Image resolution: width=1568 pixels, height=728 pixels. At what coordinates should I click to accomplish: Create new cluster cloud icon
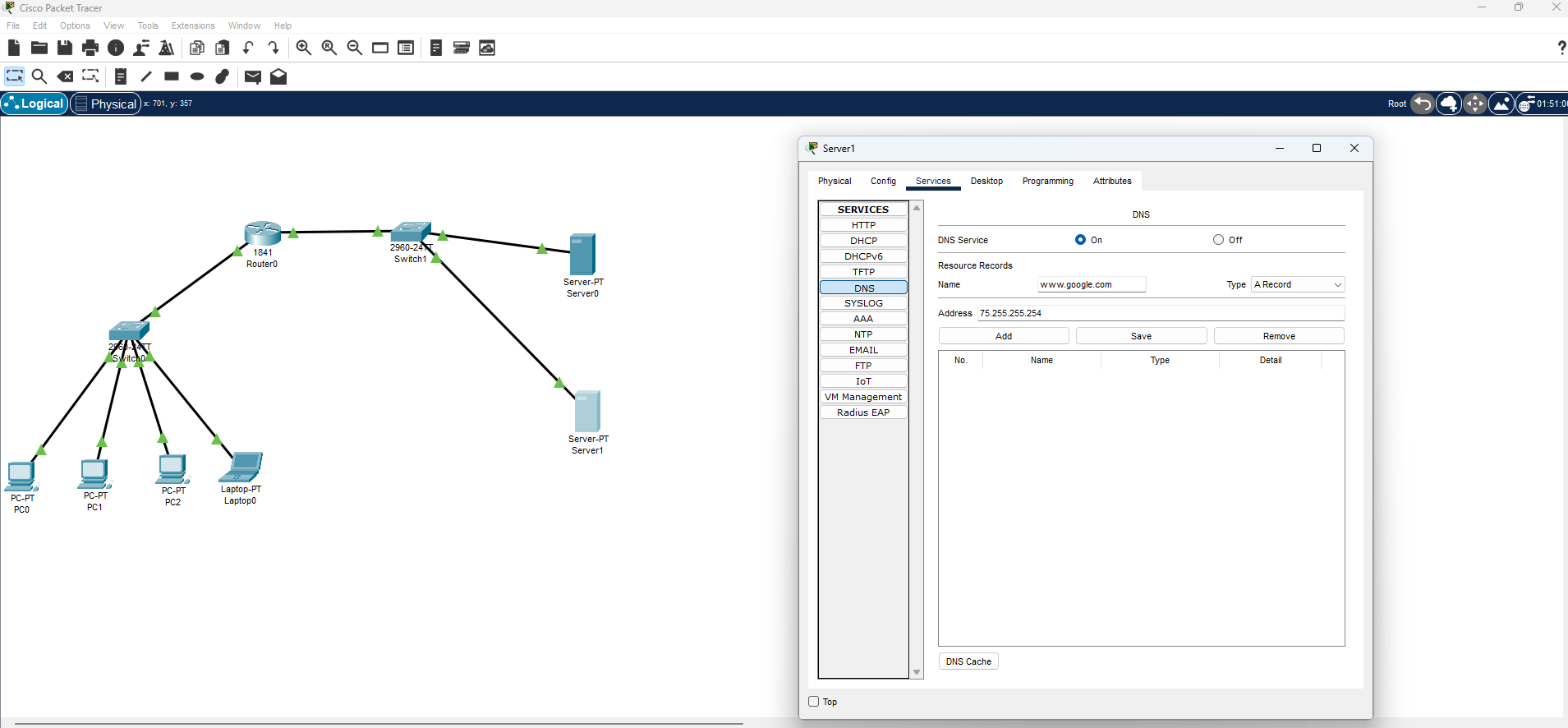pos(1449,104)
